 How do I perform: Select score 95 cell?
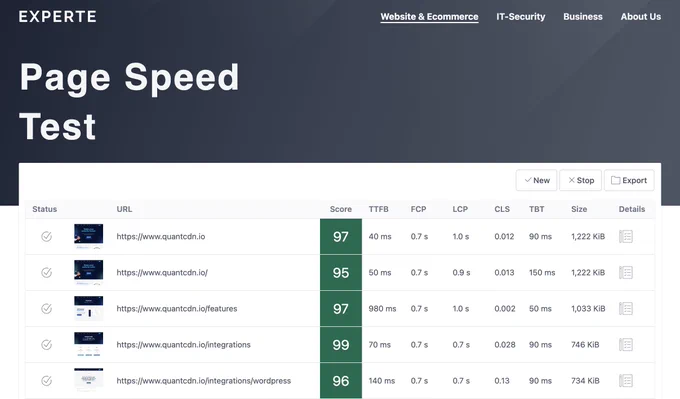pyautogui.click(x=341, y=272)
